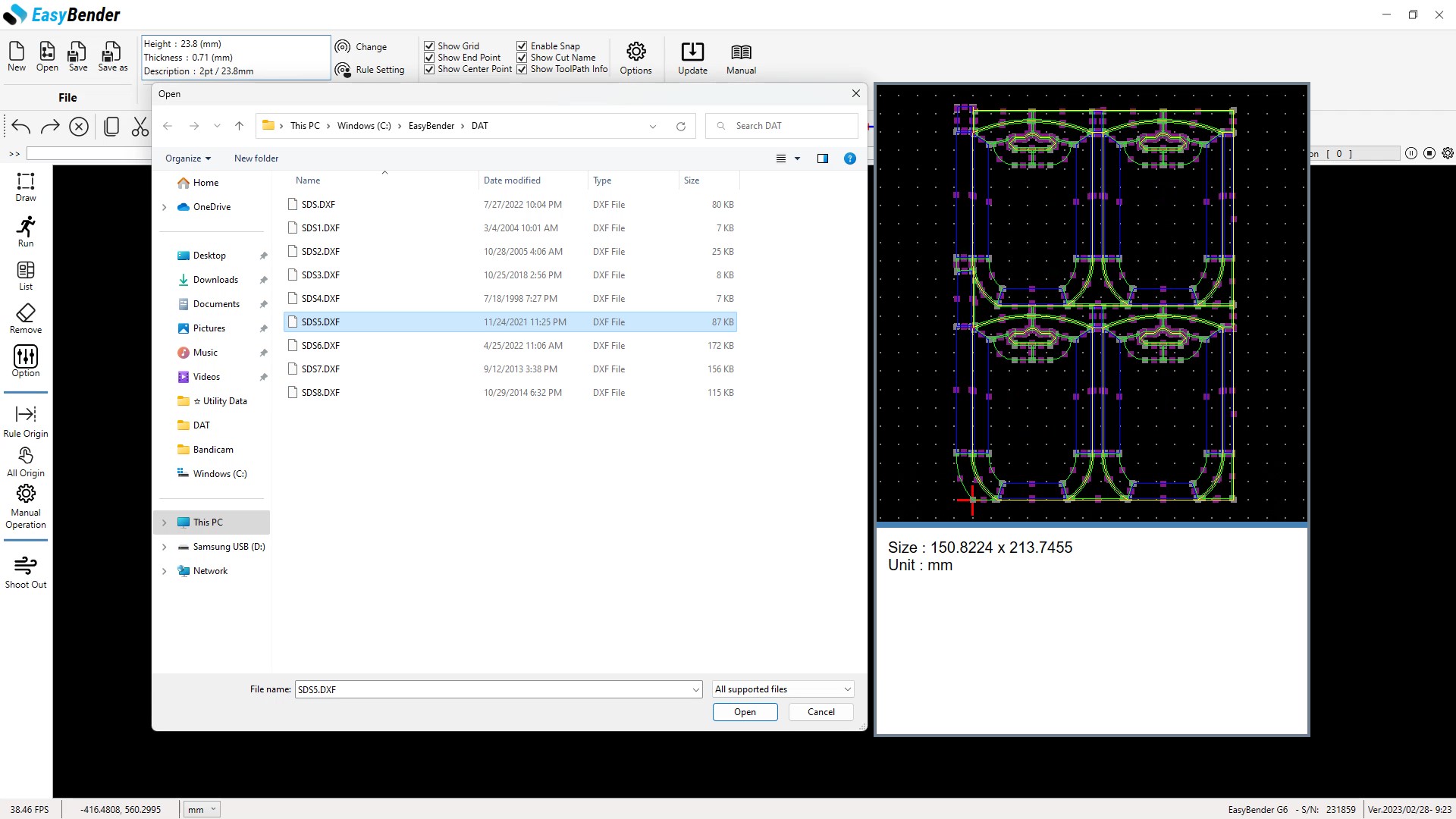
Task: Select Downloads in the navigation pane
Action: (215, 280)
